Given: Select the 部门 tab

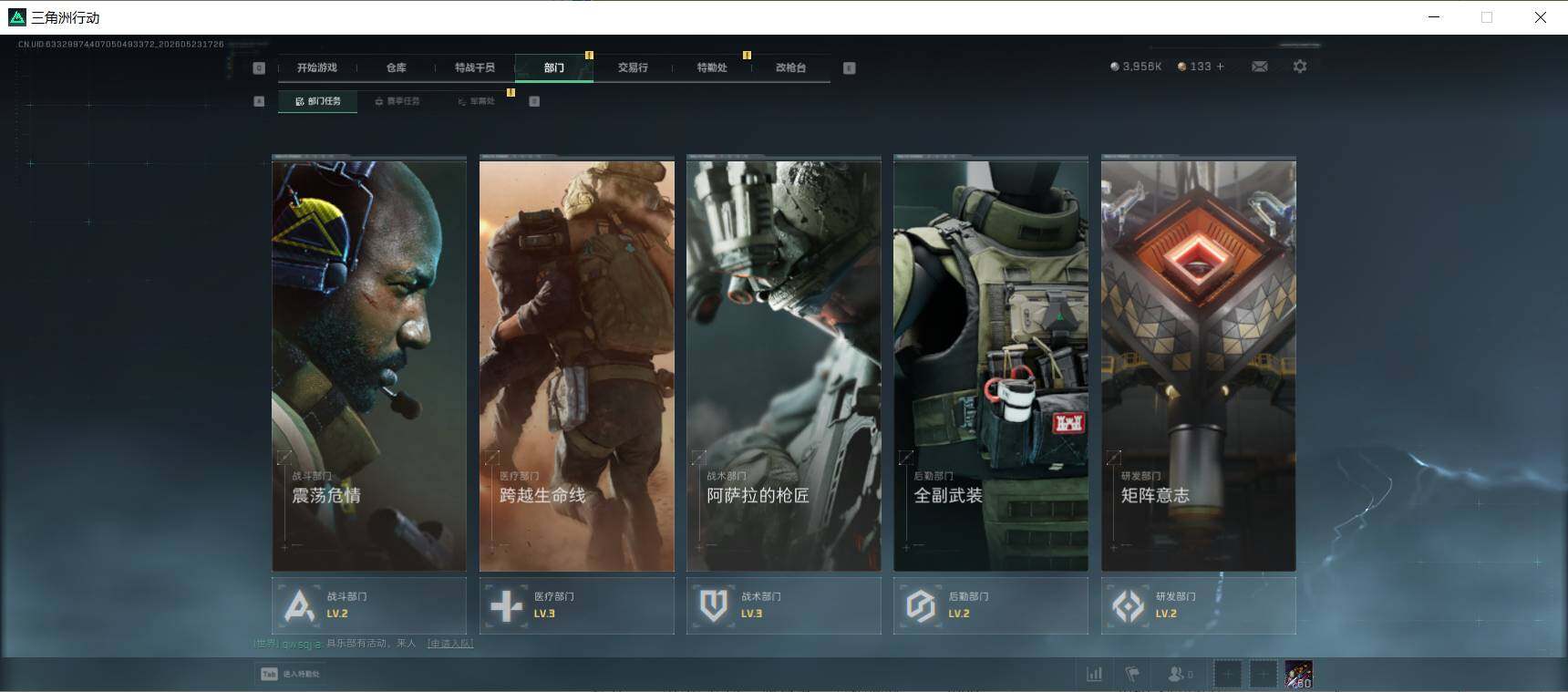Looking at the screenshot, I should [x=553, y=67].
